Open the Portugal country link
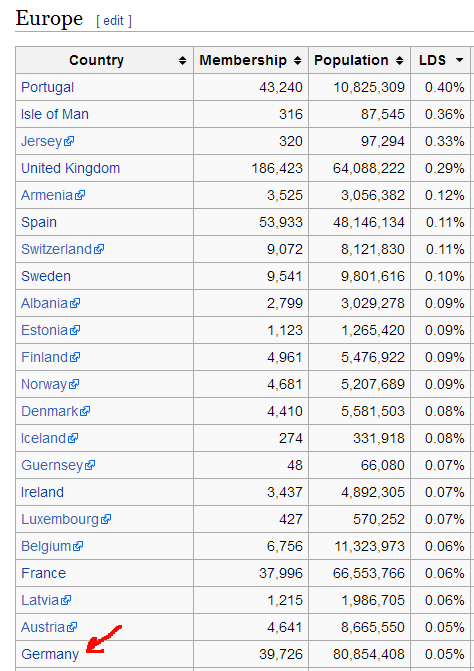This screenshot has height=671, width=474. tap(47, 87)
